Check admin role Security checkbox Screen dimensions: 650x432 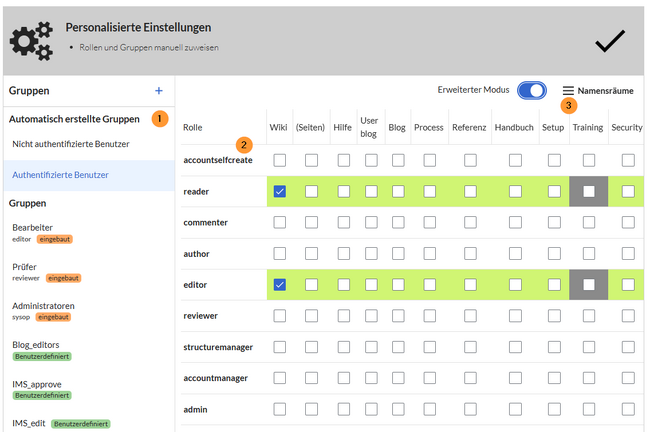coord(627,410)
